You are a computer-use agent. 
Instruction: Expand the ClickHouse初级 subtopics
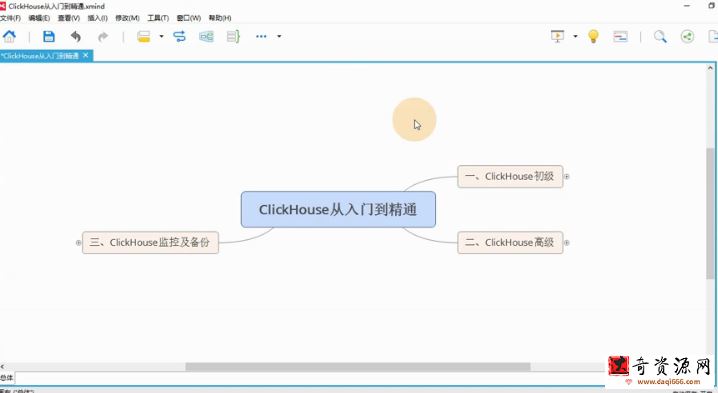pyautogui.click(x=566, y=176)
